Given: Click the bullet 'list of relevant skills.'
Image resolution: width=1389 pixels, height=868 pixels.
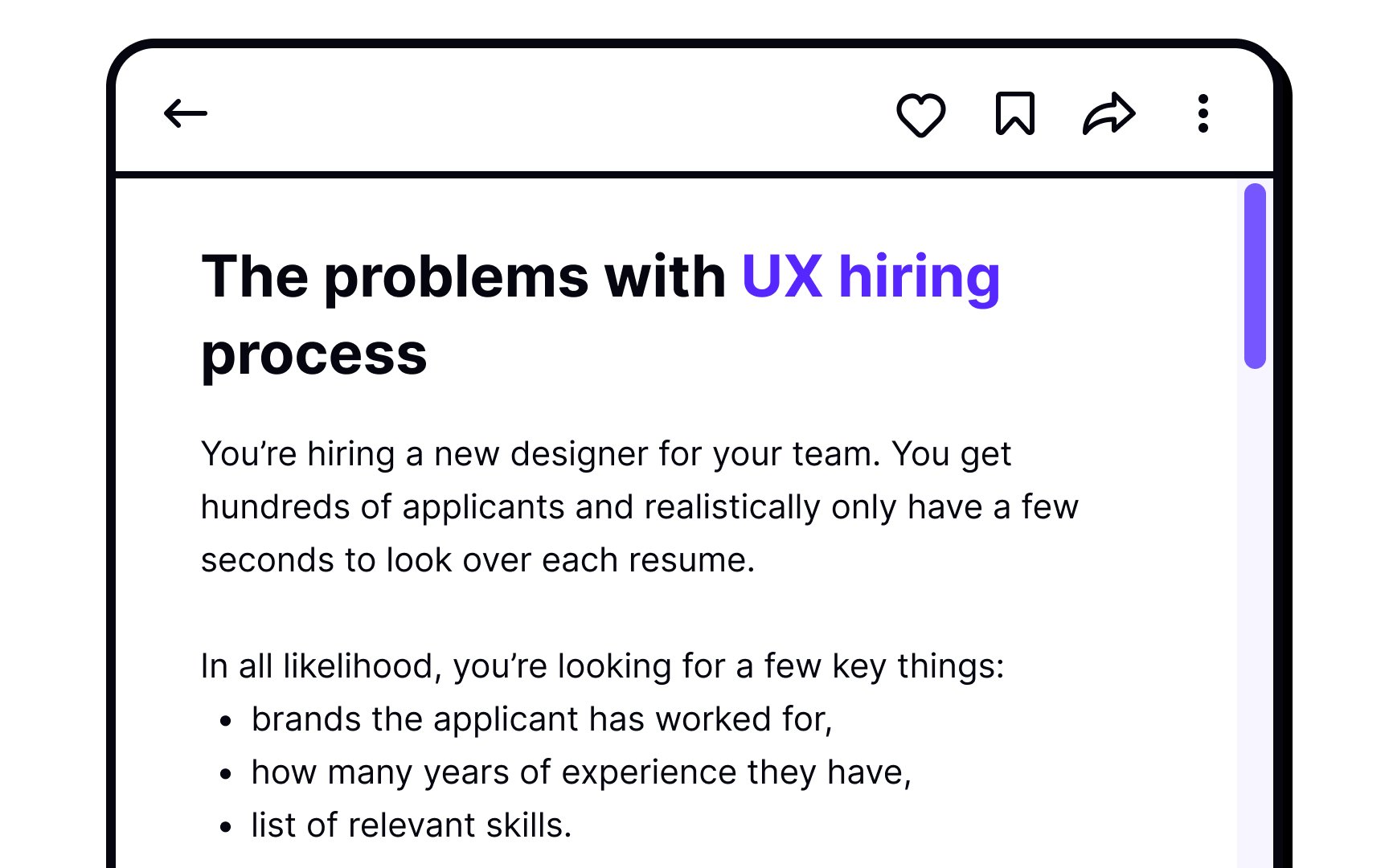Looking at the screenshot, I should [412, 825].
